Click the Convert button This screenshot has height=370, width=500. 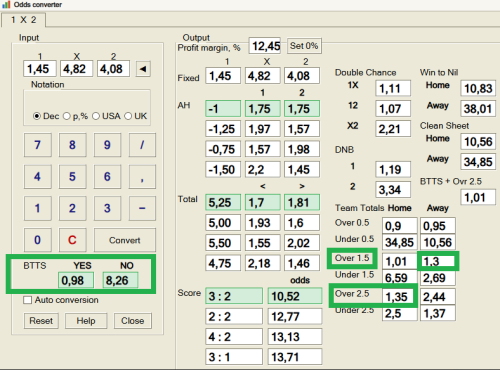pyautogui.click(x=125, y=240)
